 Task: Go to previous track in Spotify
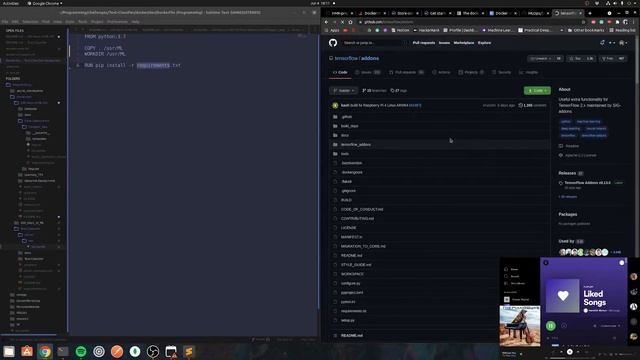pos(561,352)
